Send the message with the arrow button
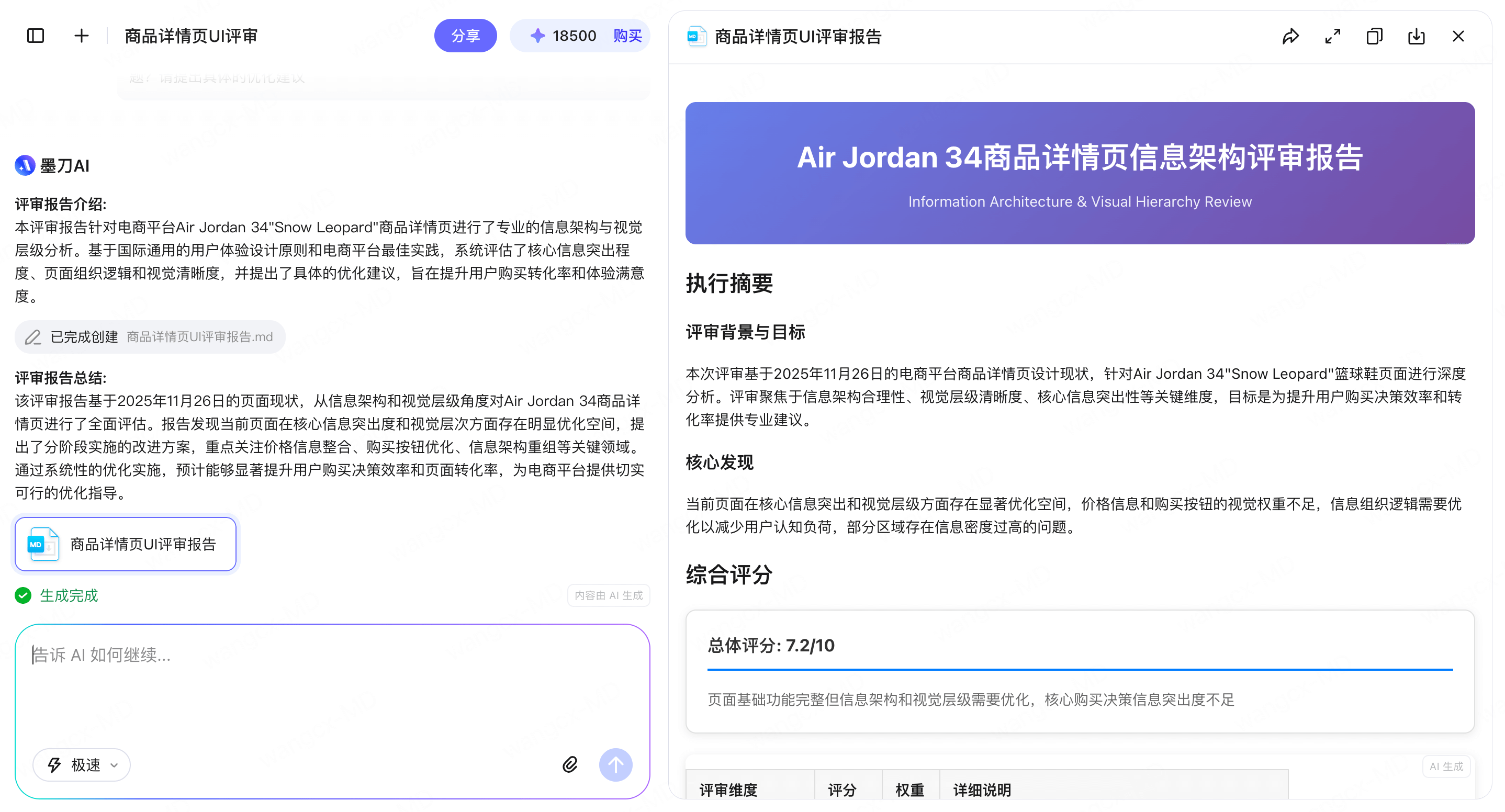 pos(615,764)
